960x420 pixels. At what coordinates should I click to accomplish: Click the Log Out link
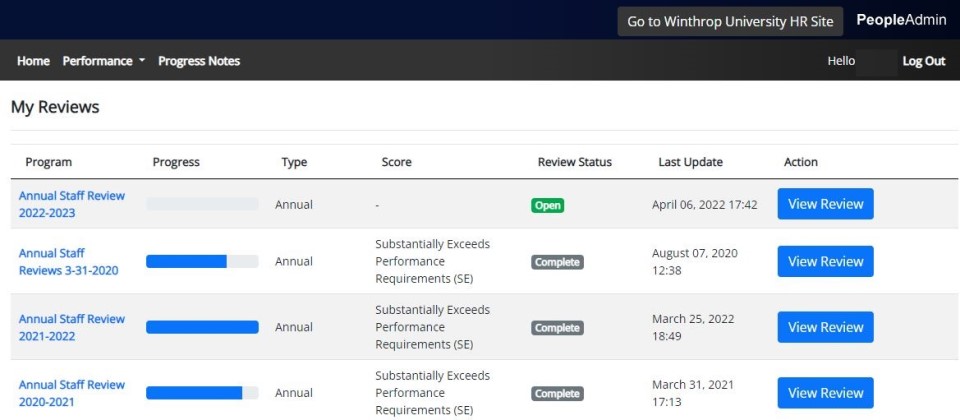coord(923,61)
